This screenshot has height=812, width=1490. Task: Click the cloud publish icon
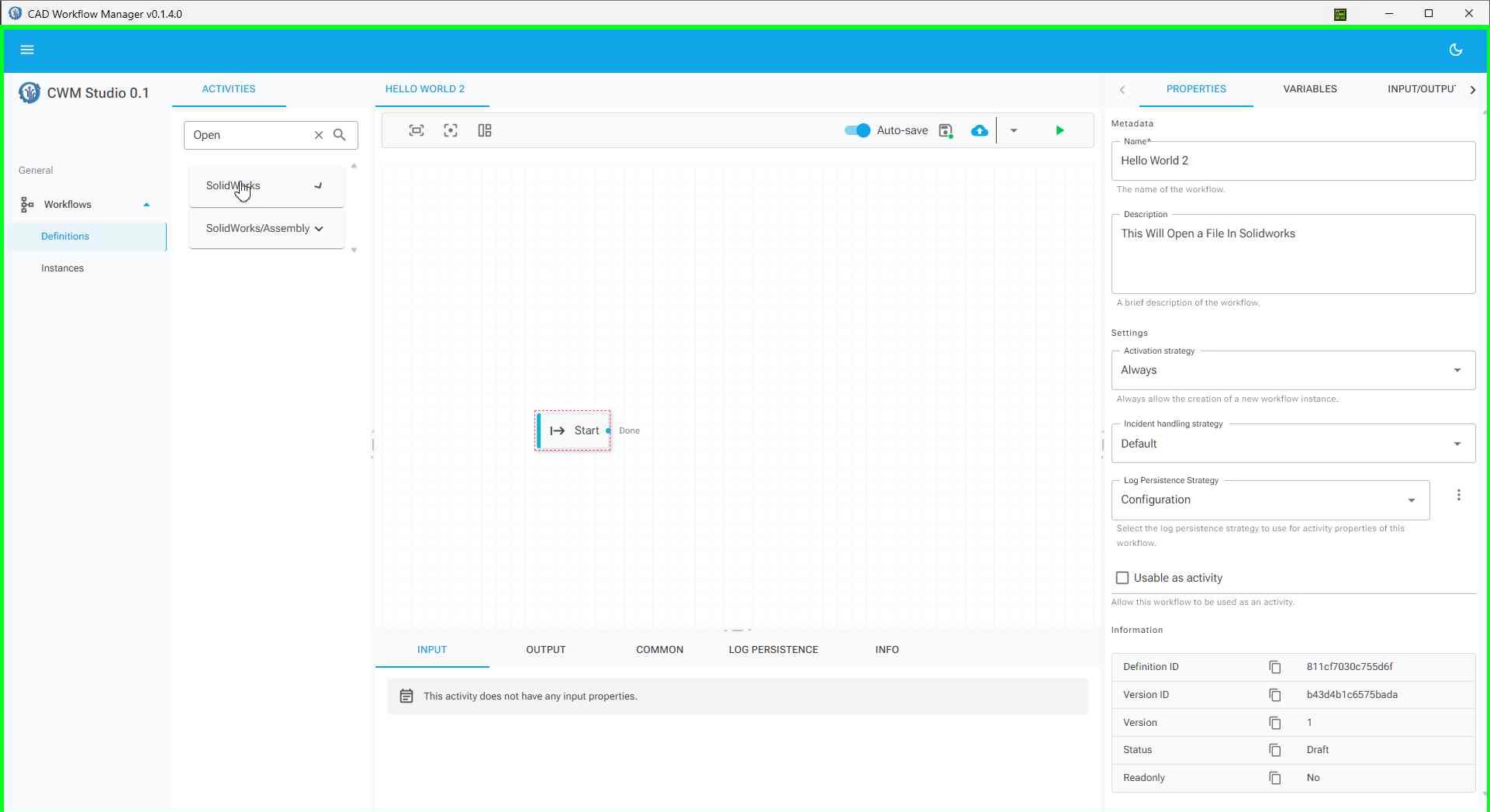click(979, 130)
